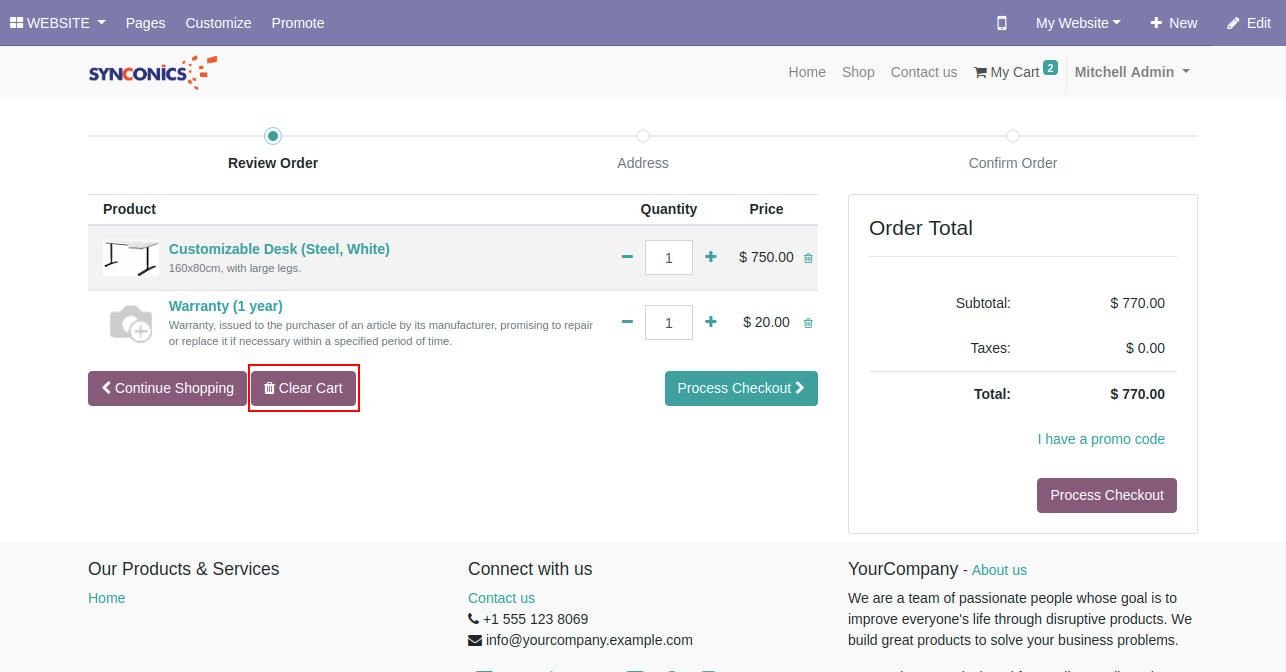
Task: Click the 'I have a promo code' link
Action: click(1101, 439)
